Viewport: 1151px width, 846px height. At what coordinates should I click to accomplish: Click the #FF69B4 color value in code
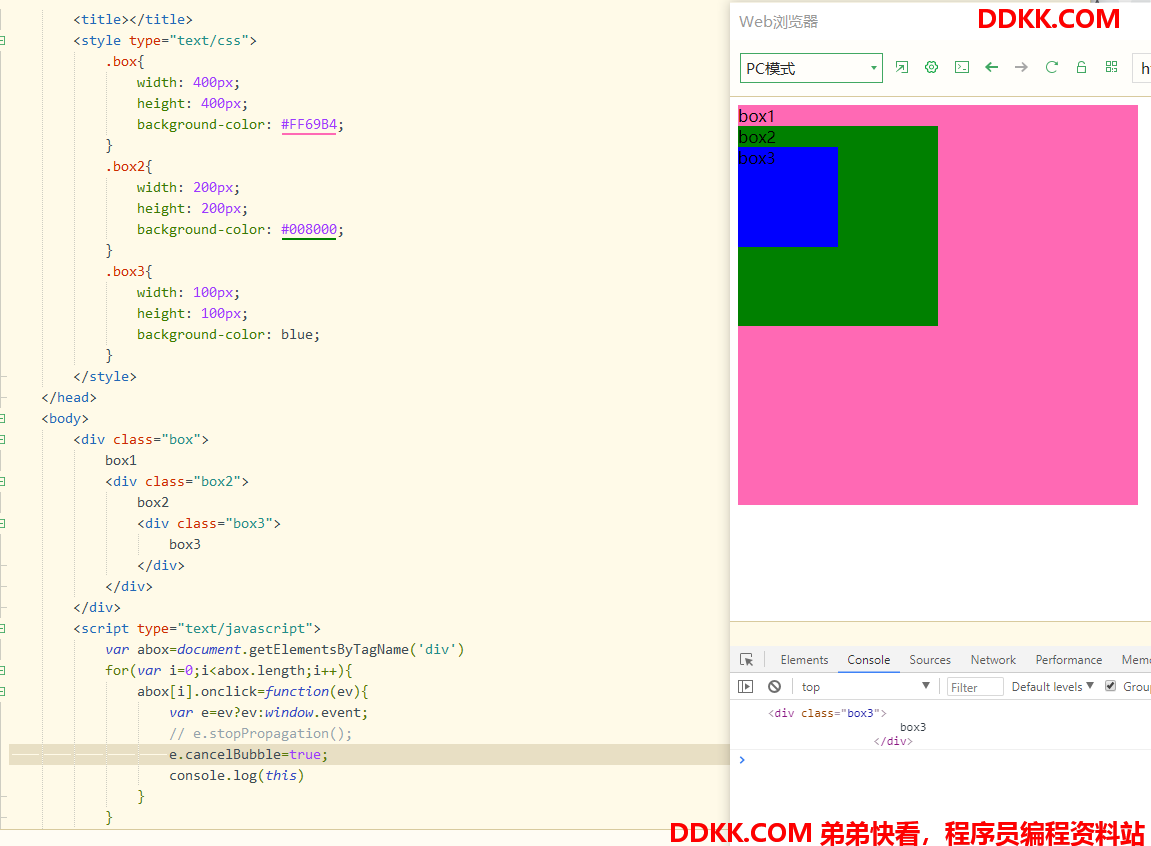[309, 124]
